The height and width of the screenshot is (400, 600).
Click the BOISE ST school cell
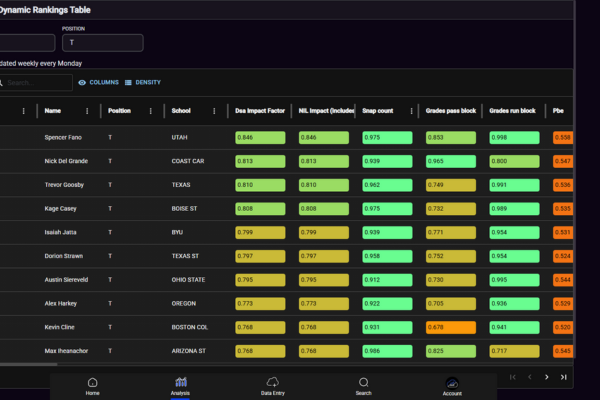(x=184, y=209)
